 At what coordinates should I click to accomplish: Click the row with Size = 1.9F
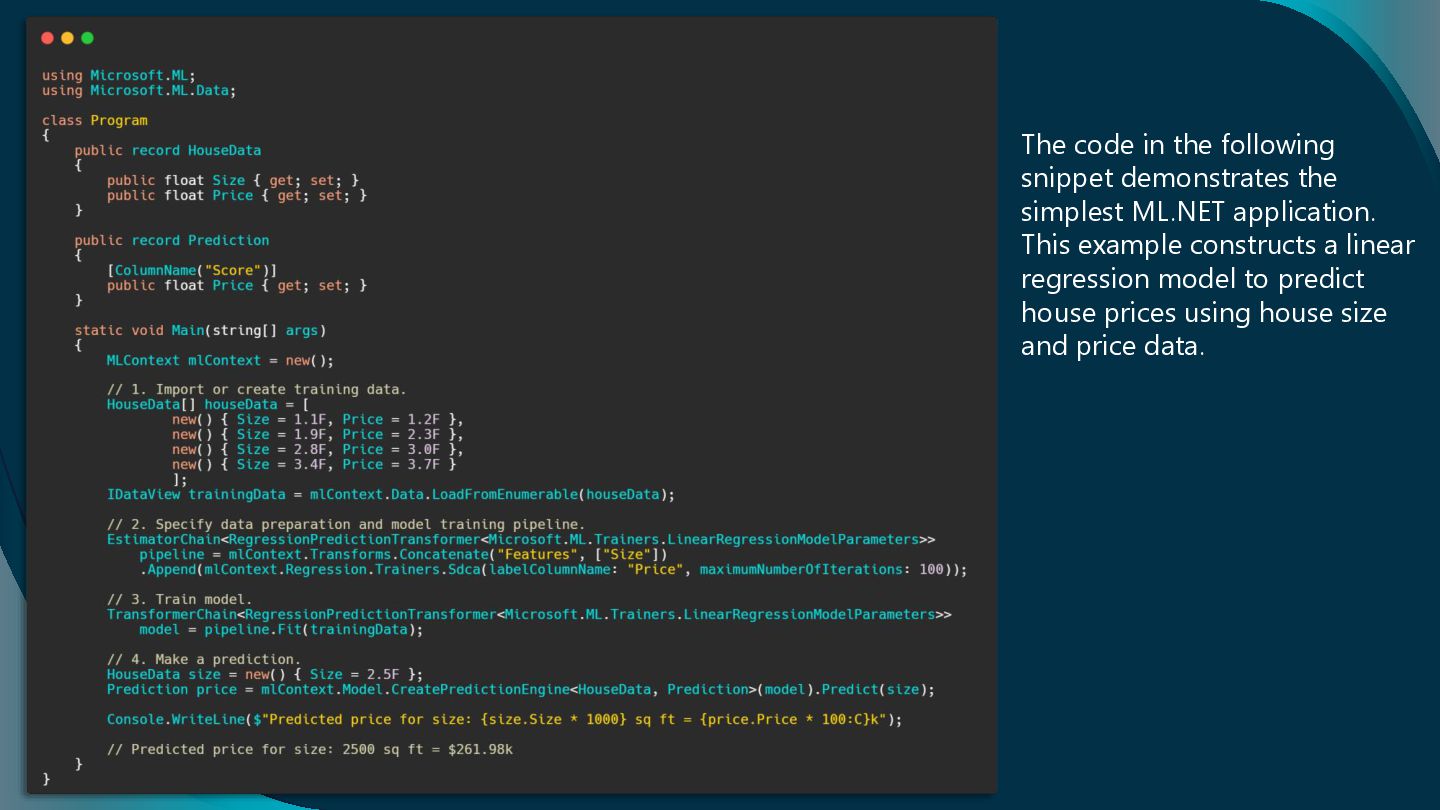point(318,434)
